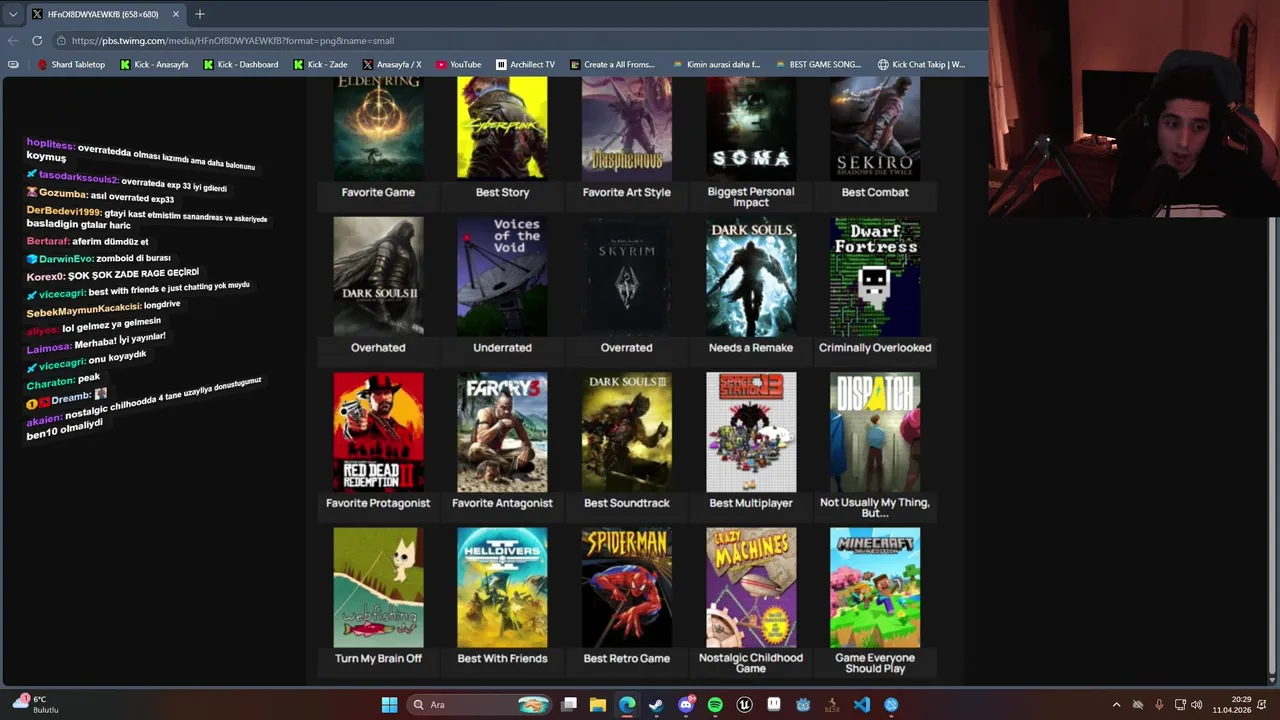Select the HFnOf8DWYAEWKfB image tab
This screenshot has height=720, width=1280.
(x=105, y=14)
